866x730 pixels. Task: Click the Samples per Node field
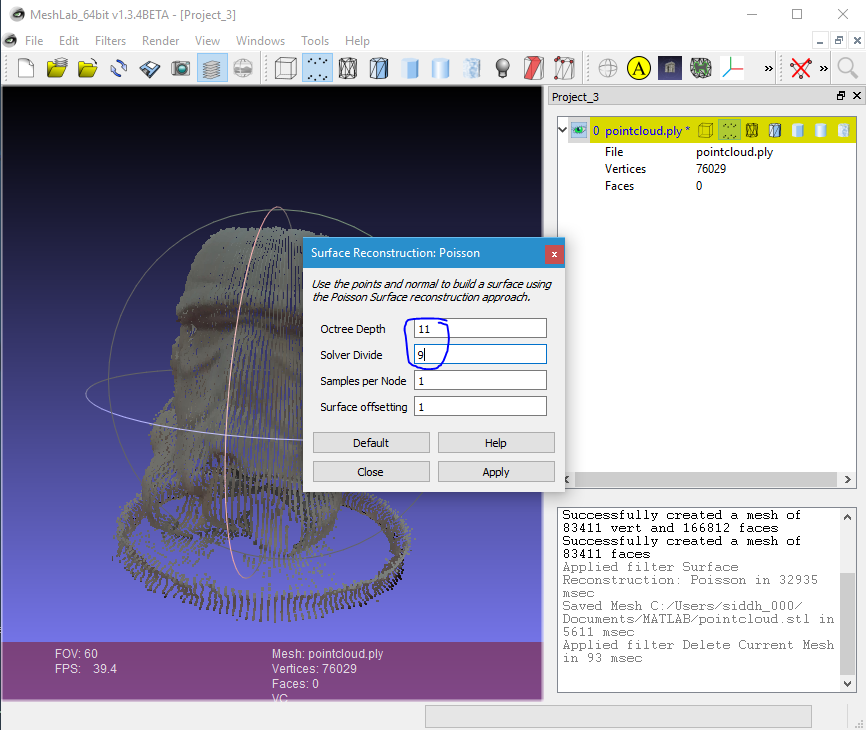tap(480, 380)
